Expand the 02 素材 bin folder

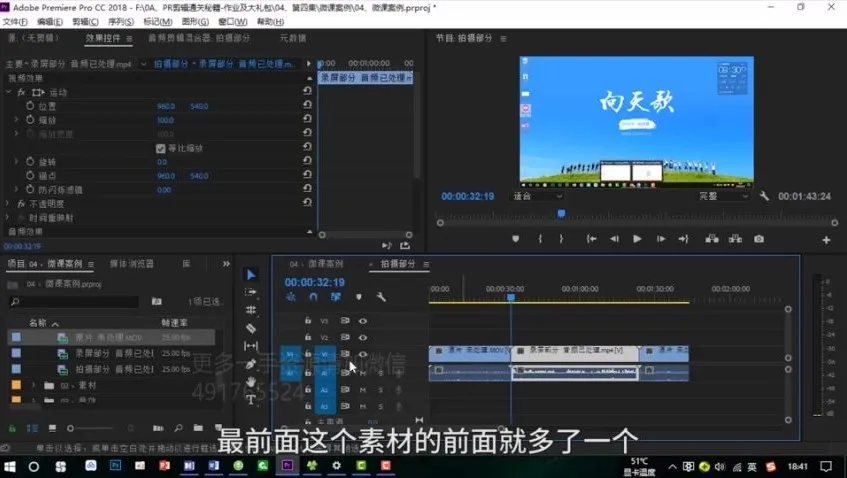[x=34, y=385]
